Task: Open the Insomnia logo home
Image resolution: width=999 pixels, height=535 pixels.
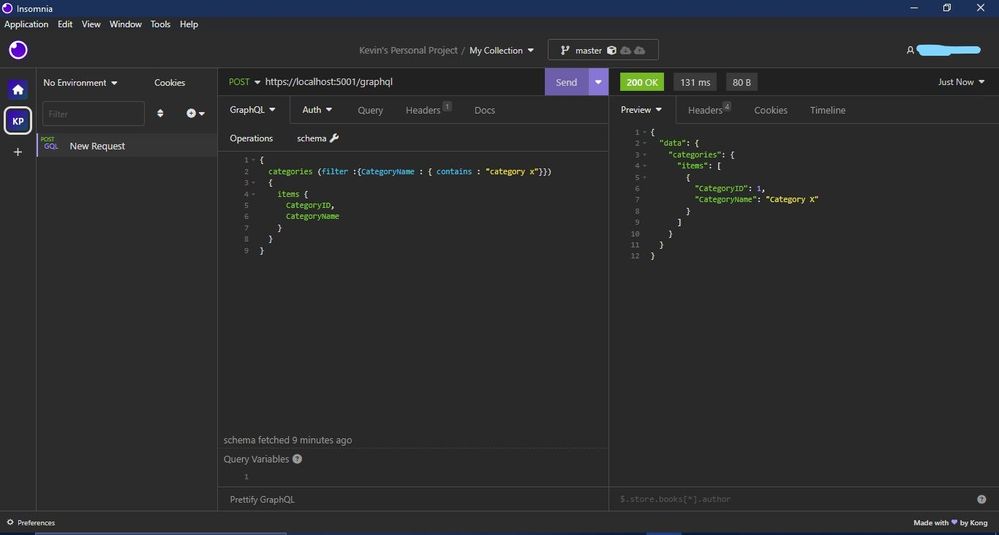Action: point(18,50)
